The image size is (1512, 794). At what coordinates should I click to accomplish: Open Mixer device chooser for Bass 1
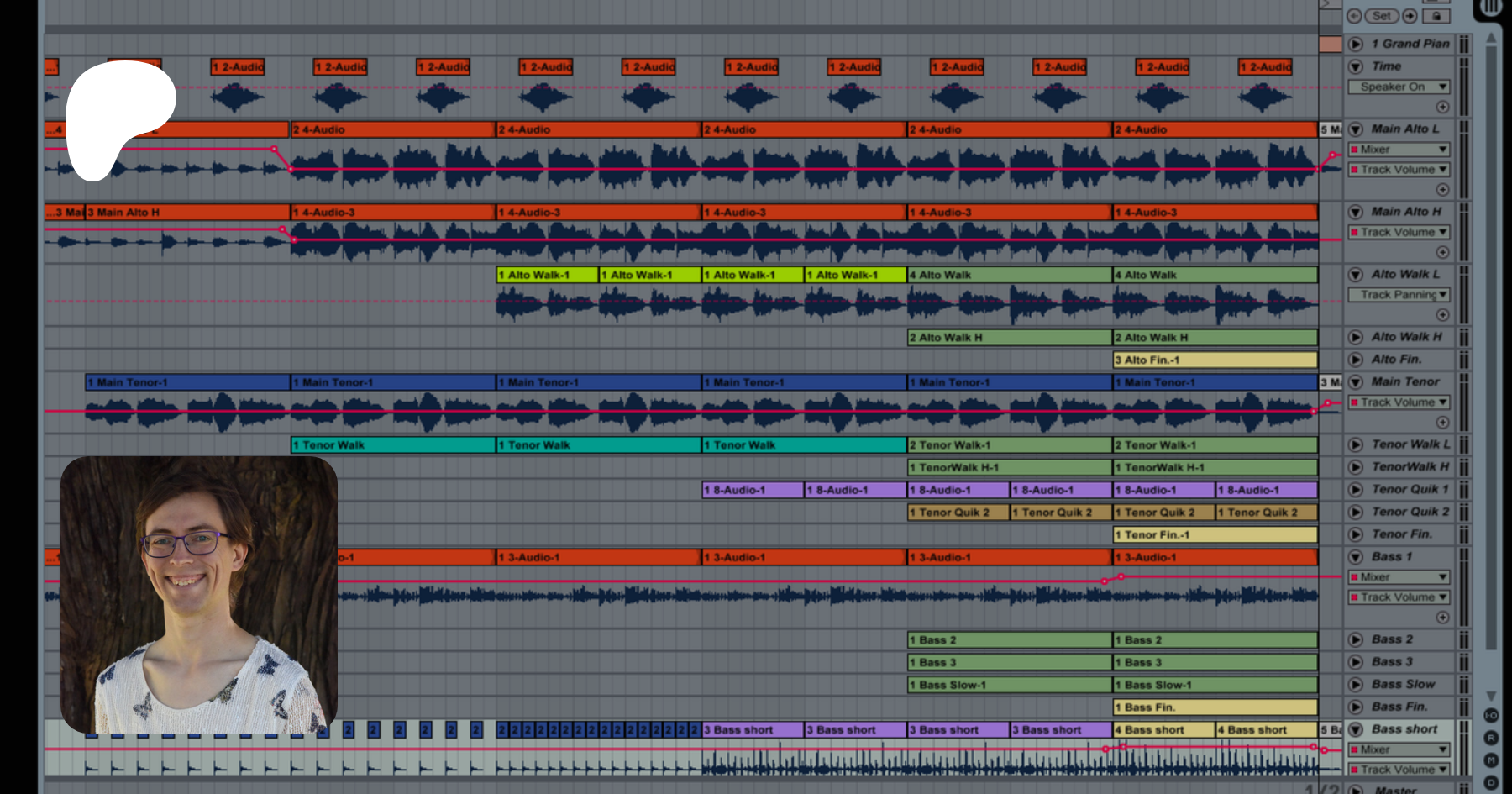click(1399, 577)
